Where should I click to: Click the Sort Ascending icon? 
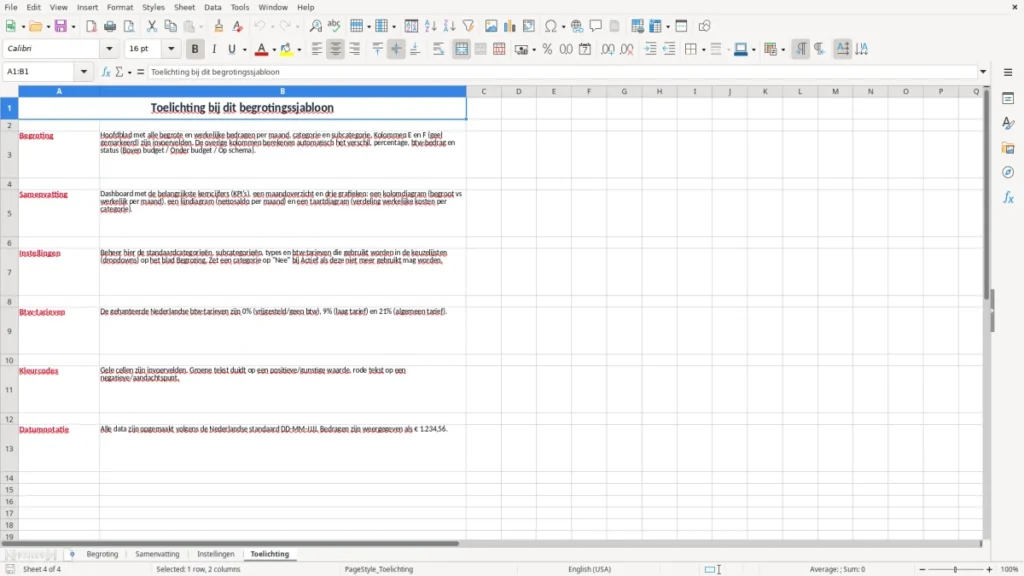pos(430,26)
